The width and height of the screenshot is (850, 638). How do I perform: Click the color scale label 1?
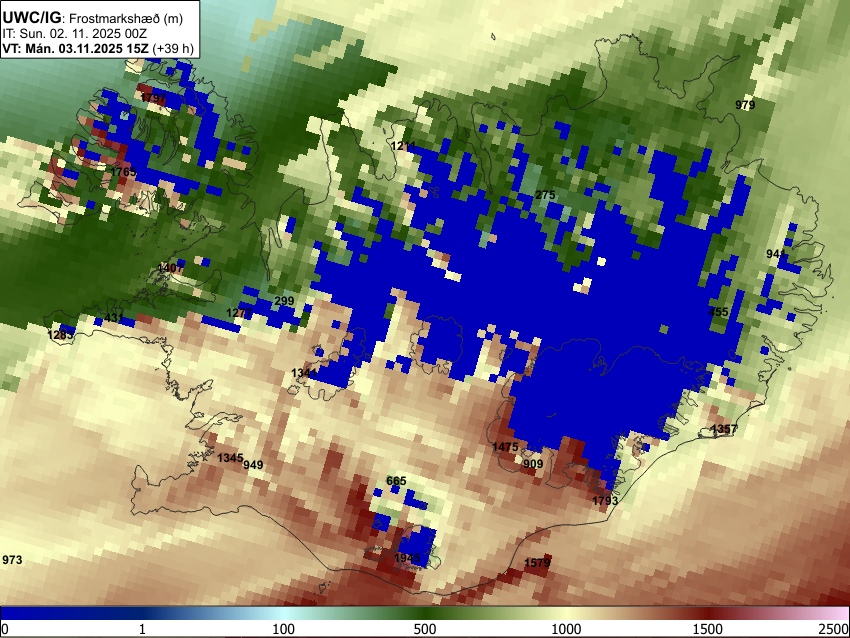[142, 629]
